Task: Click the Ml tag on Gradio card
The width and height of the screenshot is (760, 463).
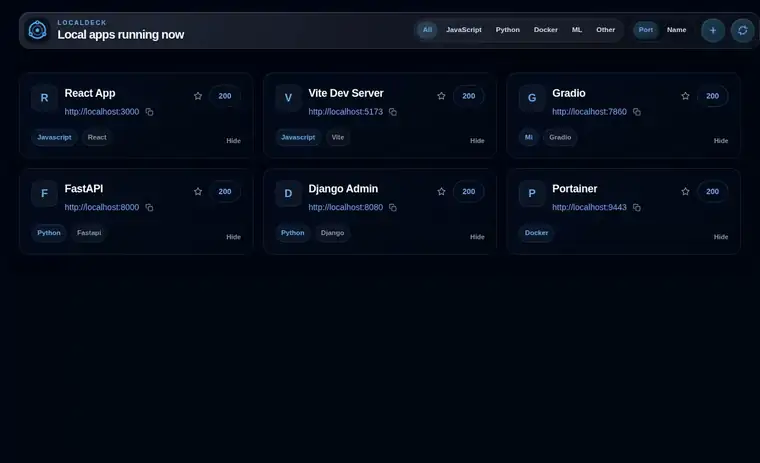Action: pos(529,137)
